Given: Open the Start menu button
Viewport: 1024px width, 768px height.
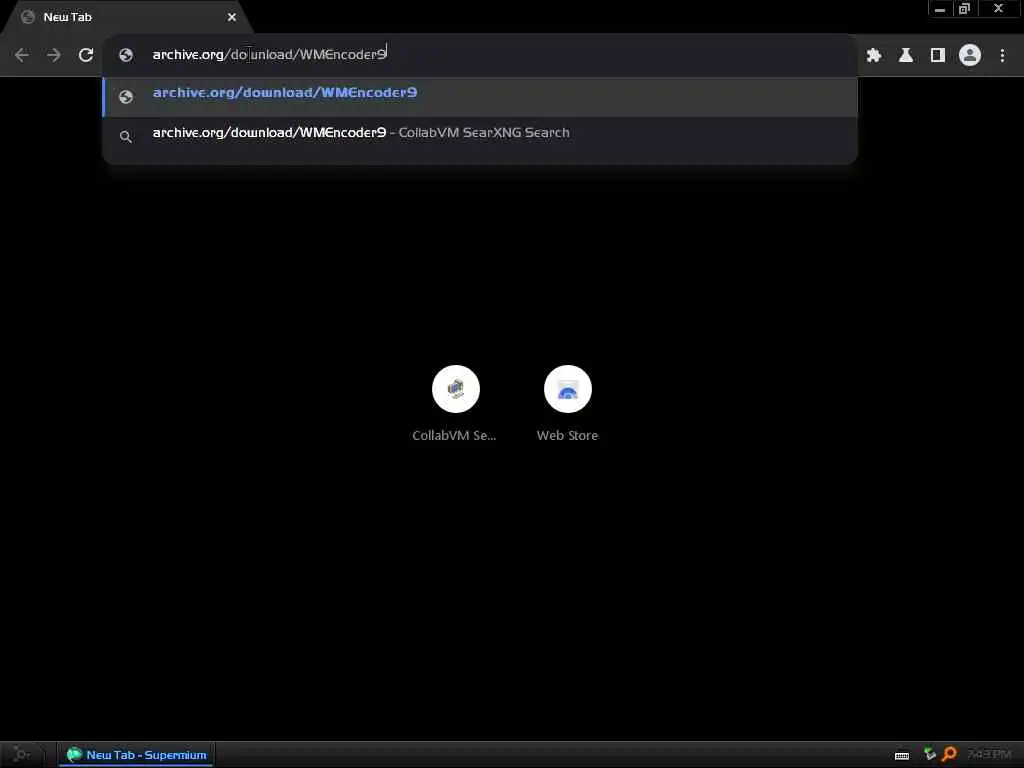Looking at the screenshot, I should click(21, 755).
